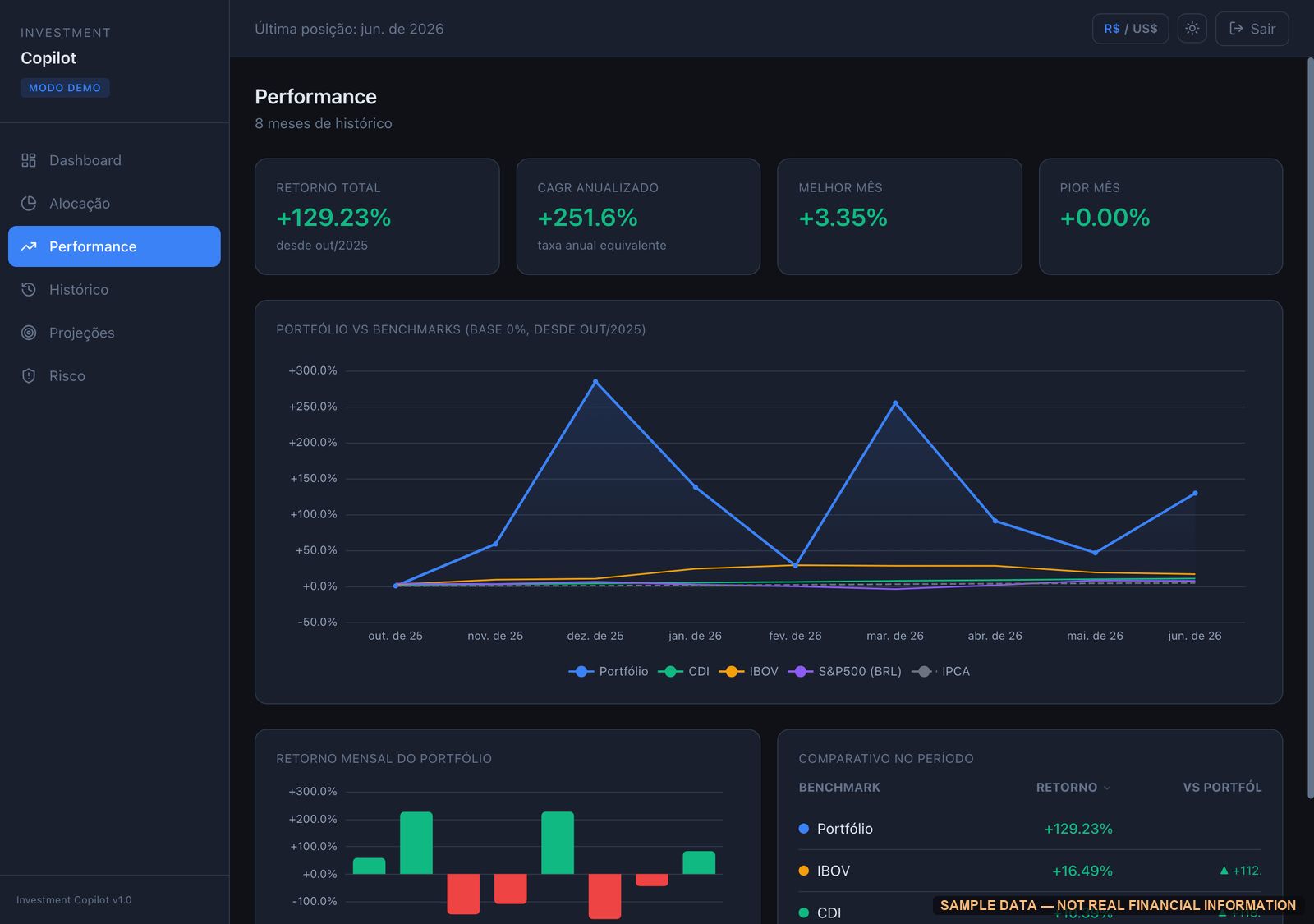The width and height of the screenshot is (1314, 924).
Task: Click the IBOV orange color dot in table
Action: point(804,871)
